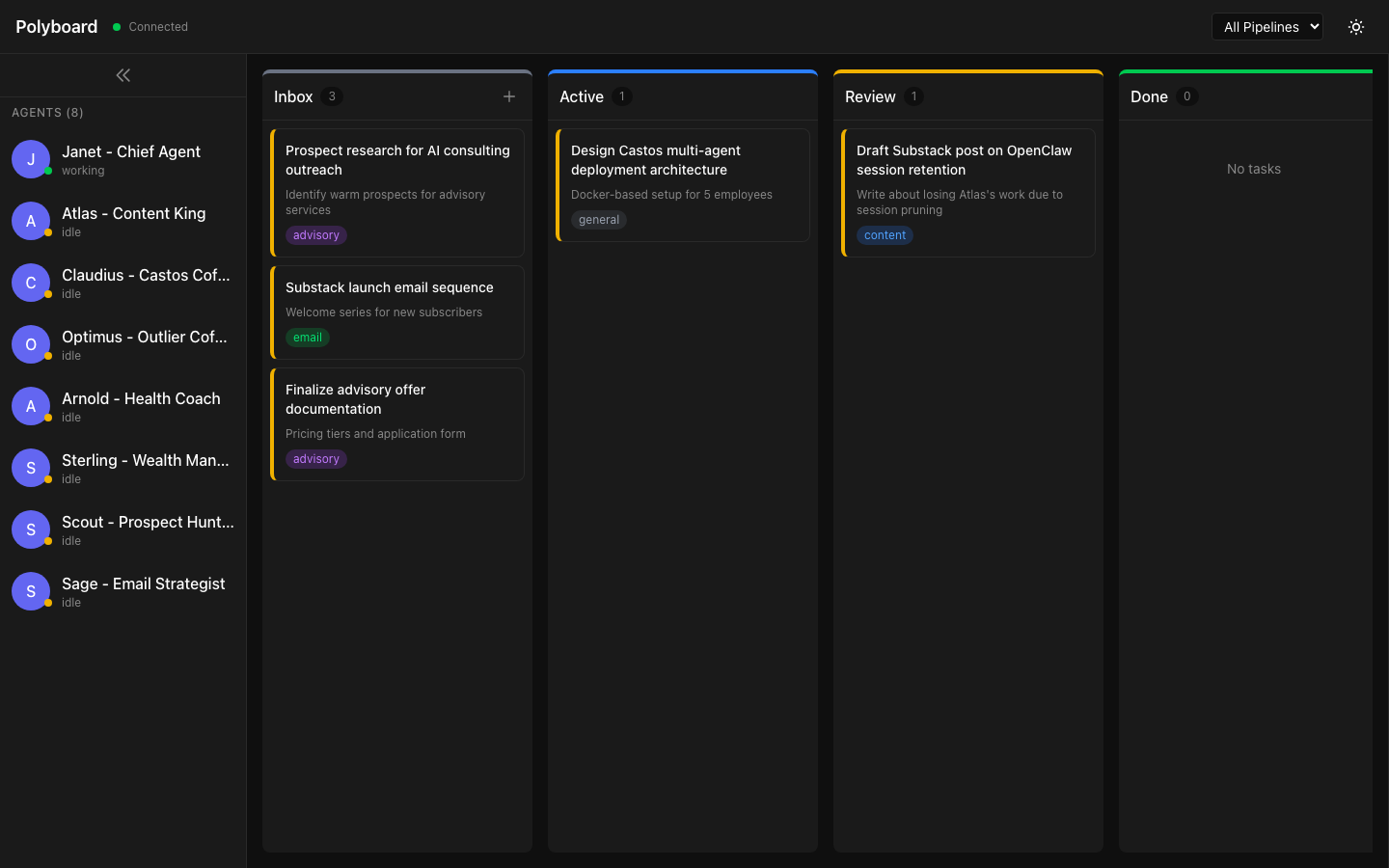Image resolution: width=1389 pixels, height=868 pixels.
Task: Click Optimus avatar icon
Action: (x=31, y=344)
